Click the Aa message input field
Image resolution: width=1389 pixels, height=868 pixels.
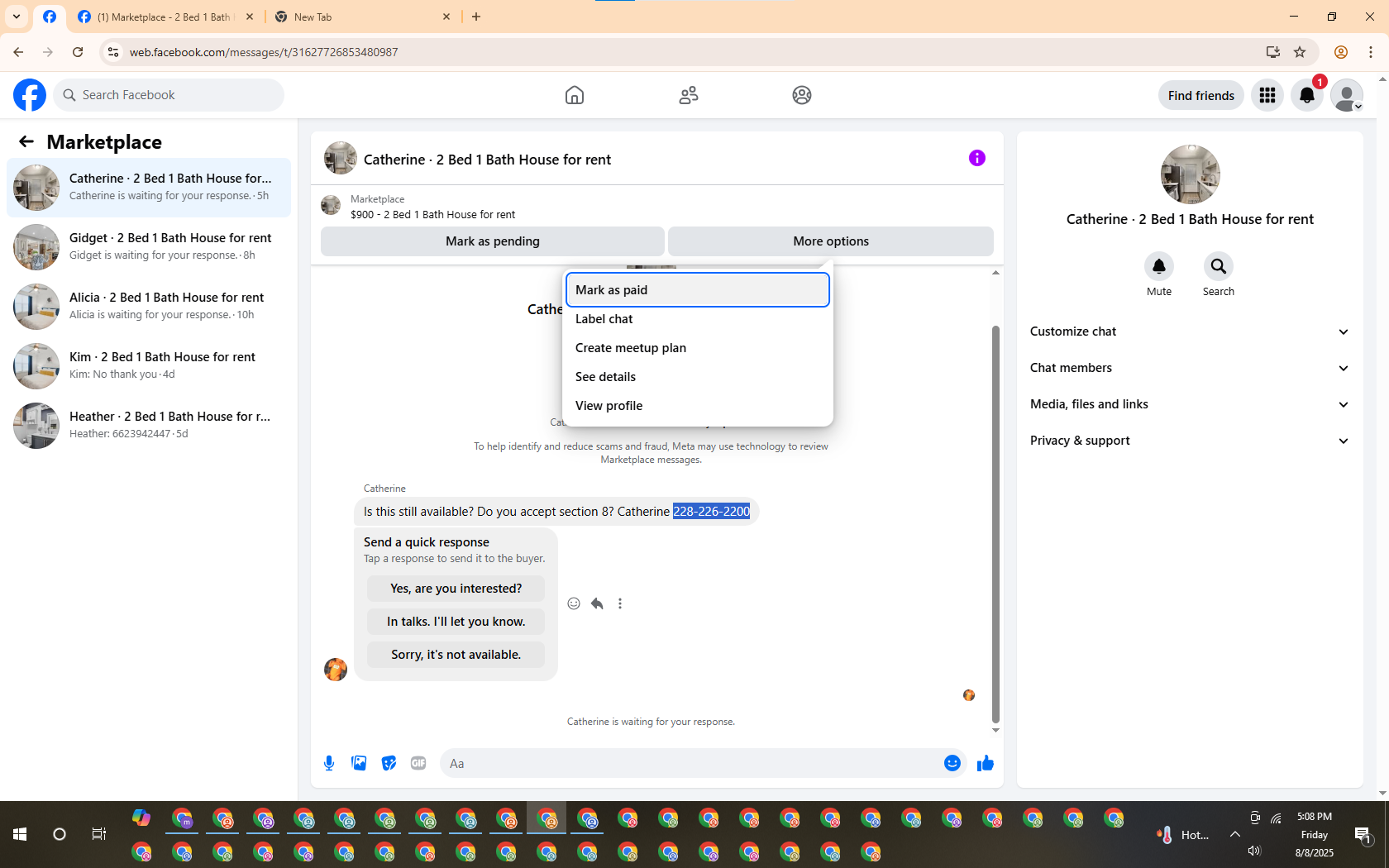(x=691, y=763)
